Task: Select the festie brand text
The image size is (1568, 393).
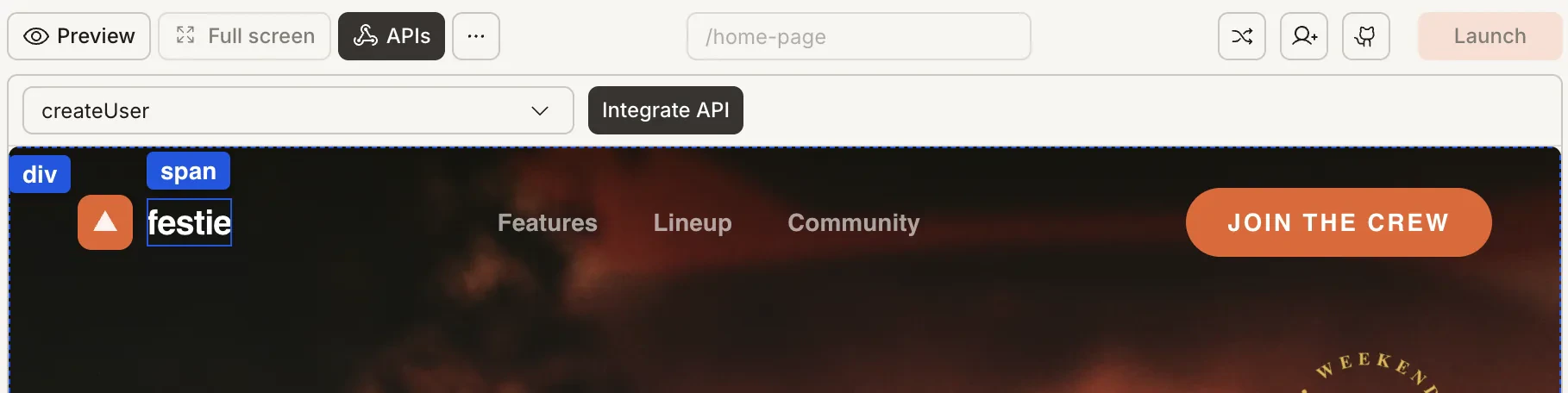Action: coord(189,222)
